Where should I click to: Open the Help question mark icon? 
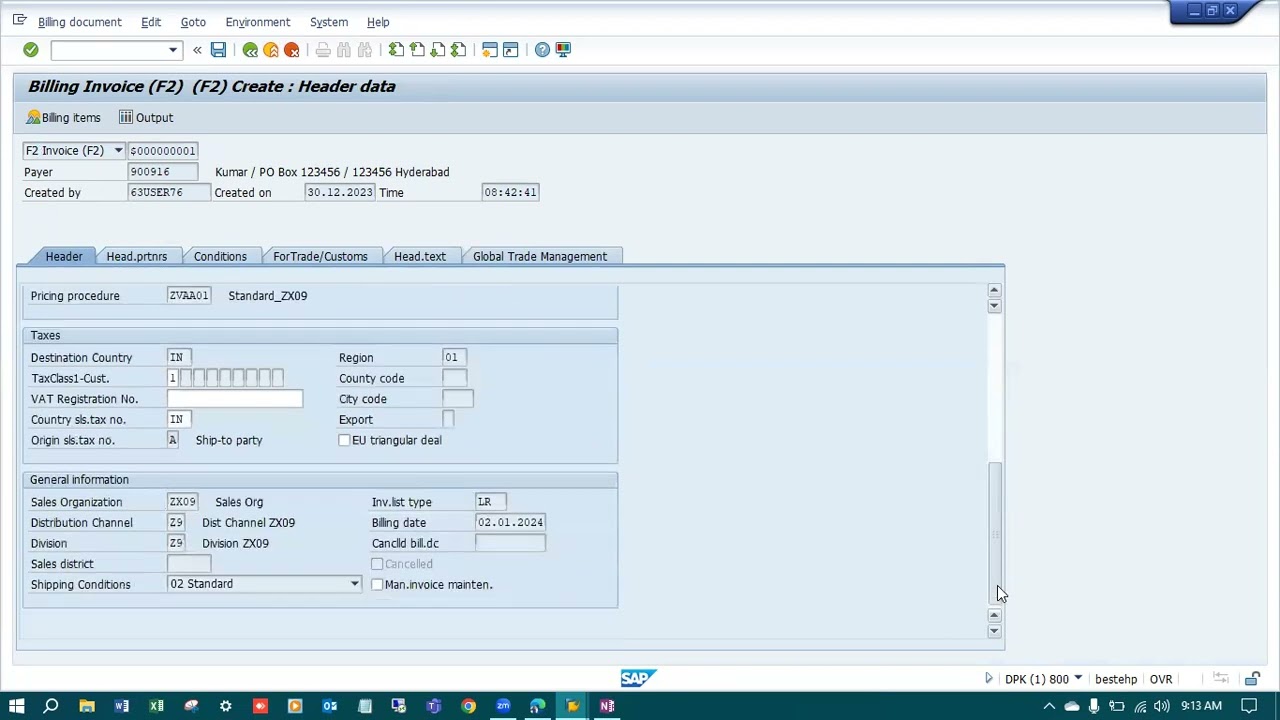[542, 50]
